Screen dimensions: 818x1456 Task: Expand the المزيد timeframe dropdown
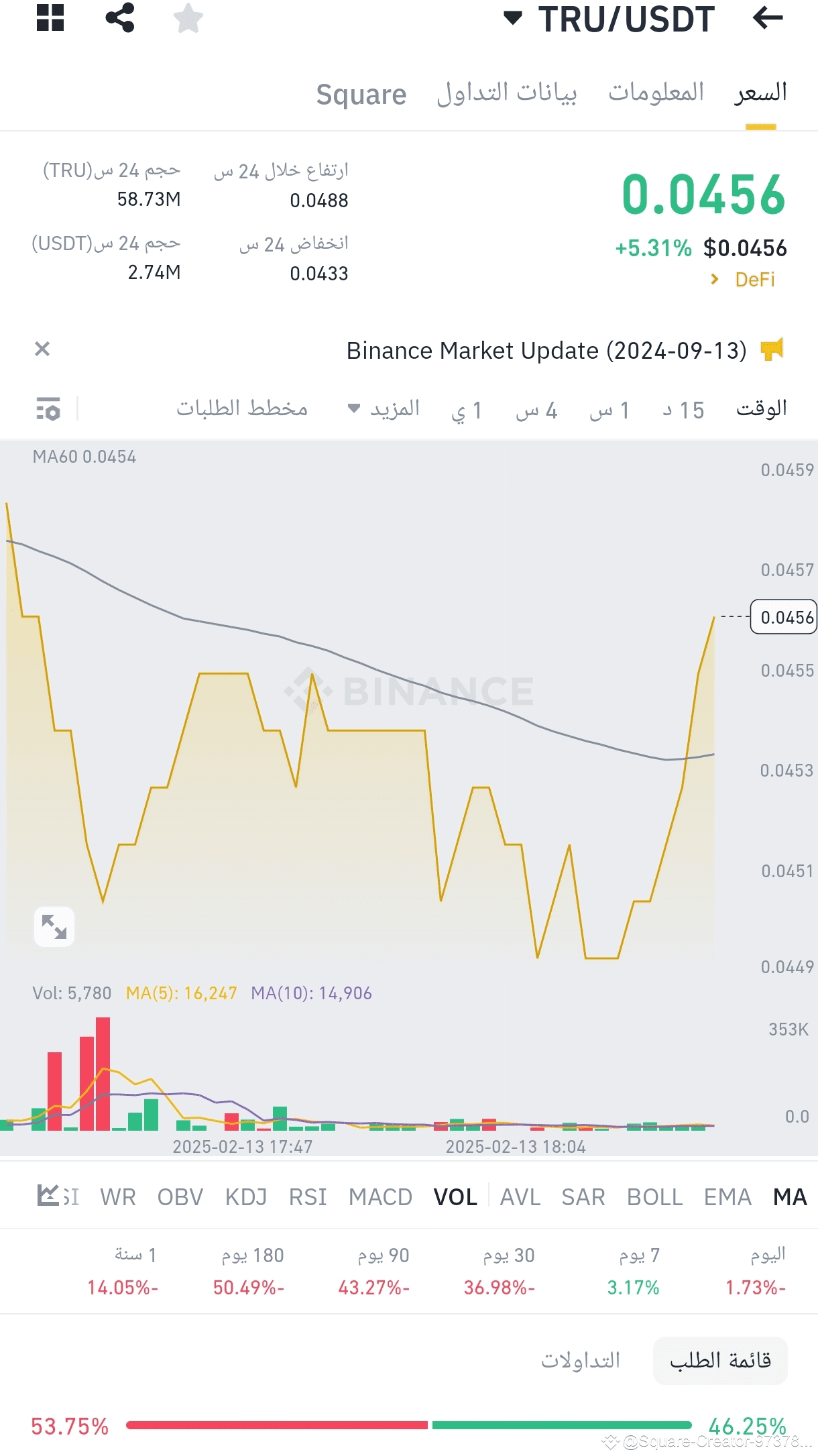(392, 408)
